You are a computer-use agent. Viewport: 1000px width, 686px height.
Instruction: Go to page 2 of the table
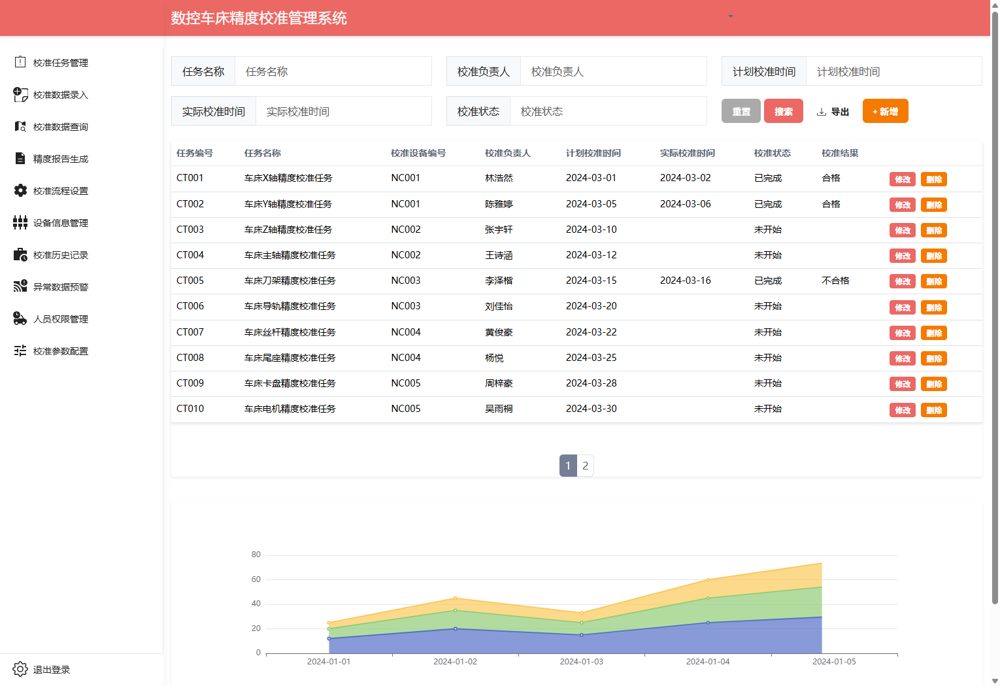[585, 465]
